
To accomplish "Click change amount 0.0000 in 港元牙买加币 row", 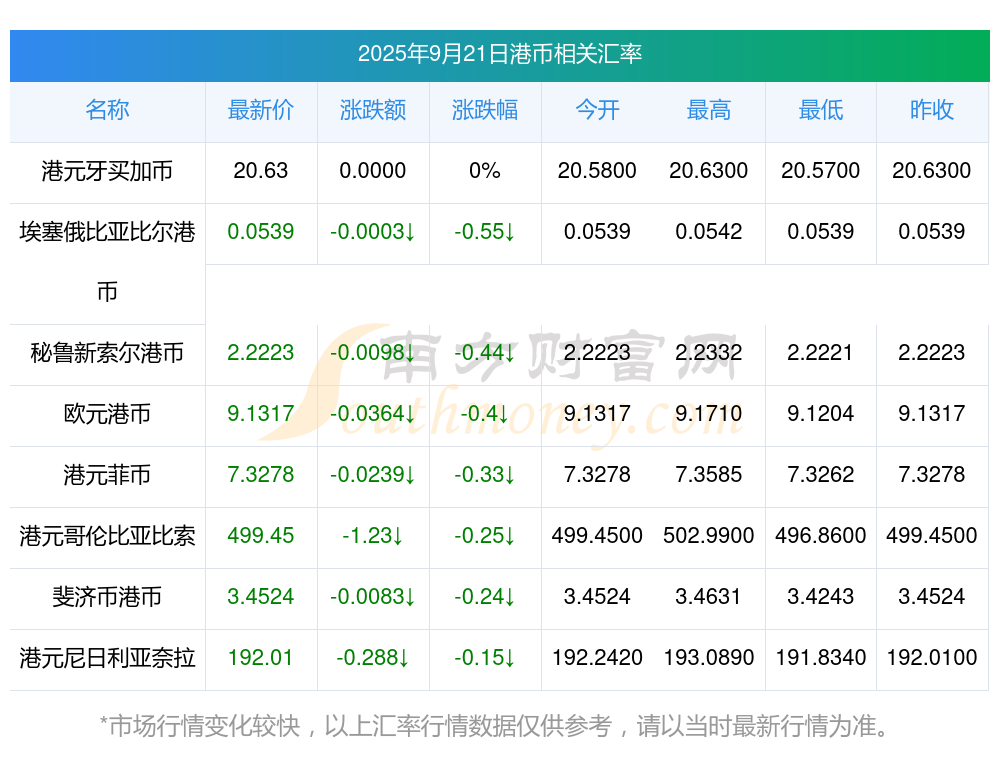I will pos(372,171).
